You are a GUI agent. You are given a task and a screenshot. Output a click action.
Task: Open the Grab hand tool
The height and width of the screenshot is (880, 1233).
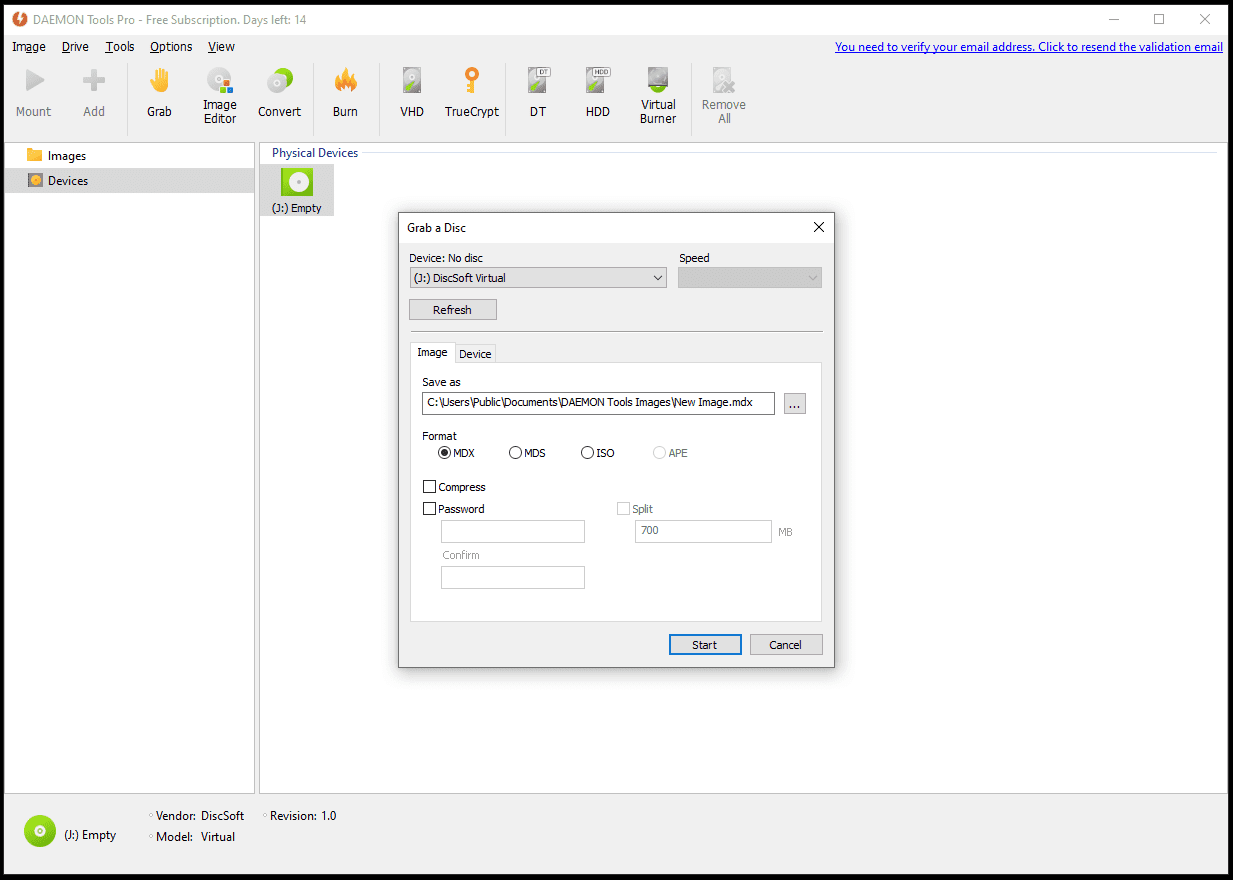pos(159,93)
